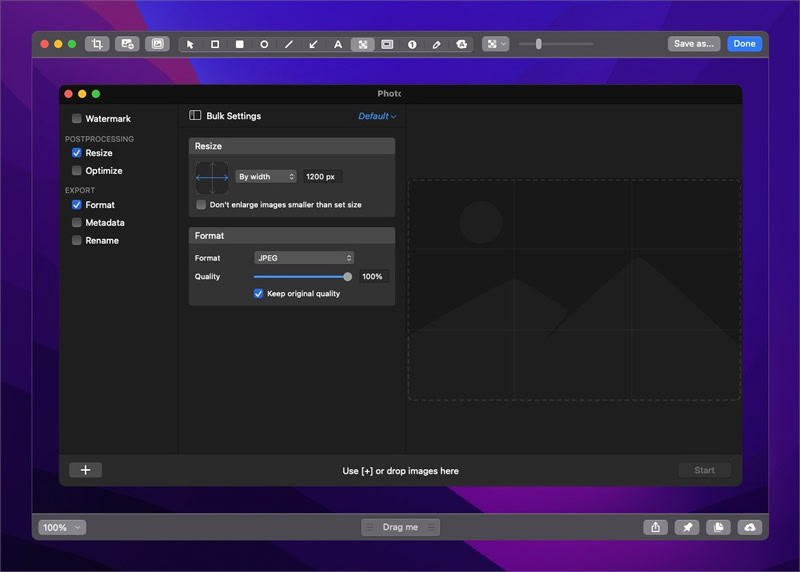Click the POSTPROCESSING sidebar heading
The height and width of the screenshot is (572, 800).
[x=99, y=139]
